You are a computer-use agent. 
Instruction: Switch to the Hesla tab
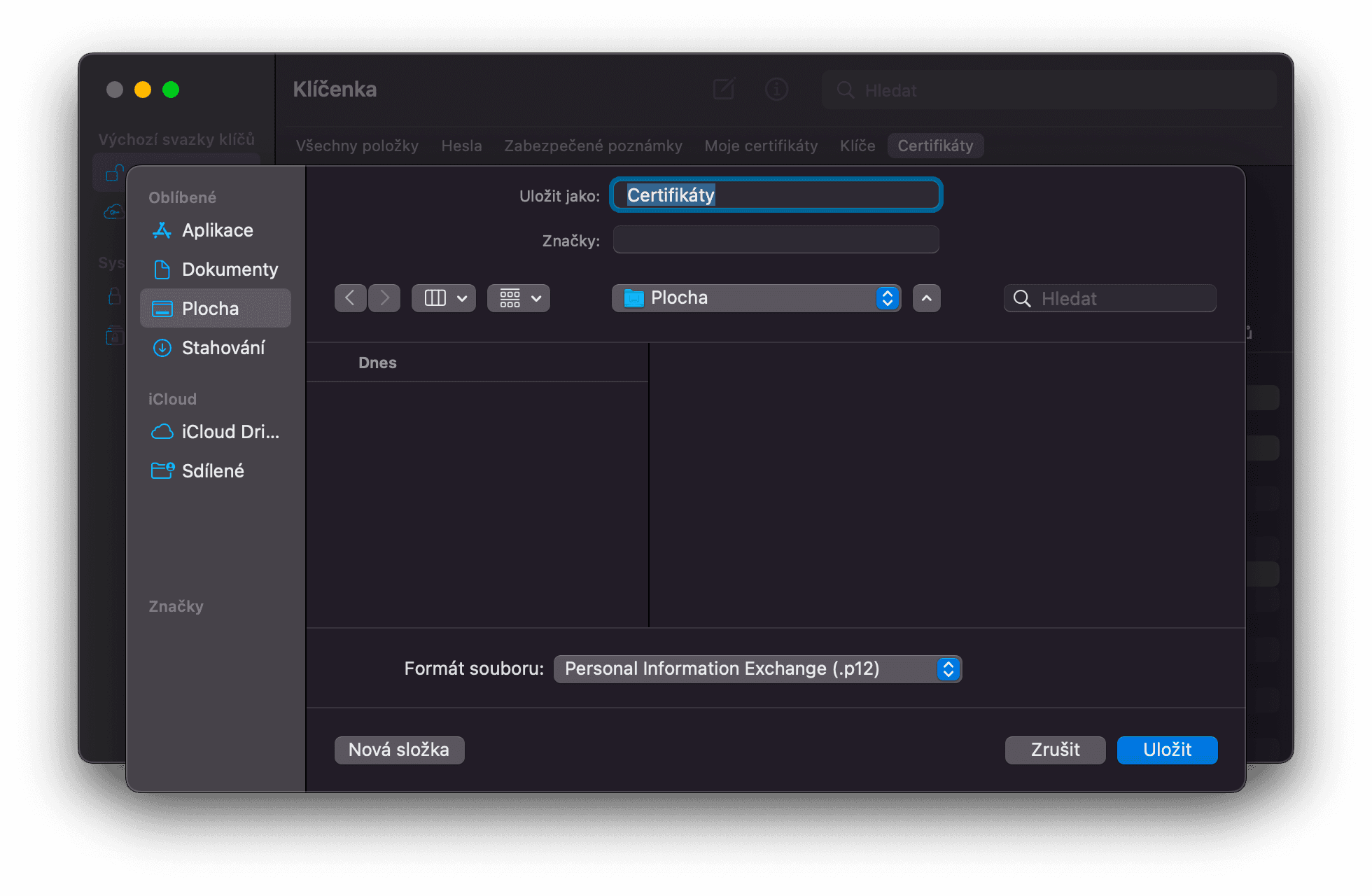(461, 146)
